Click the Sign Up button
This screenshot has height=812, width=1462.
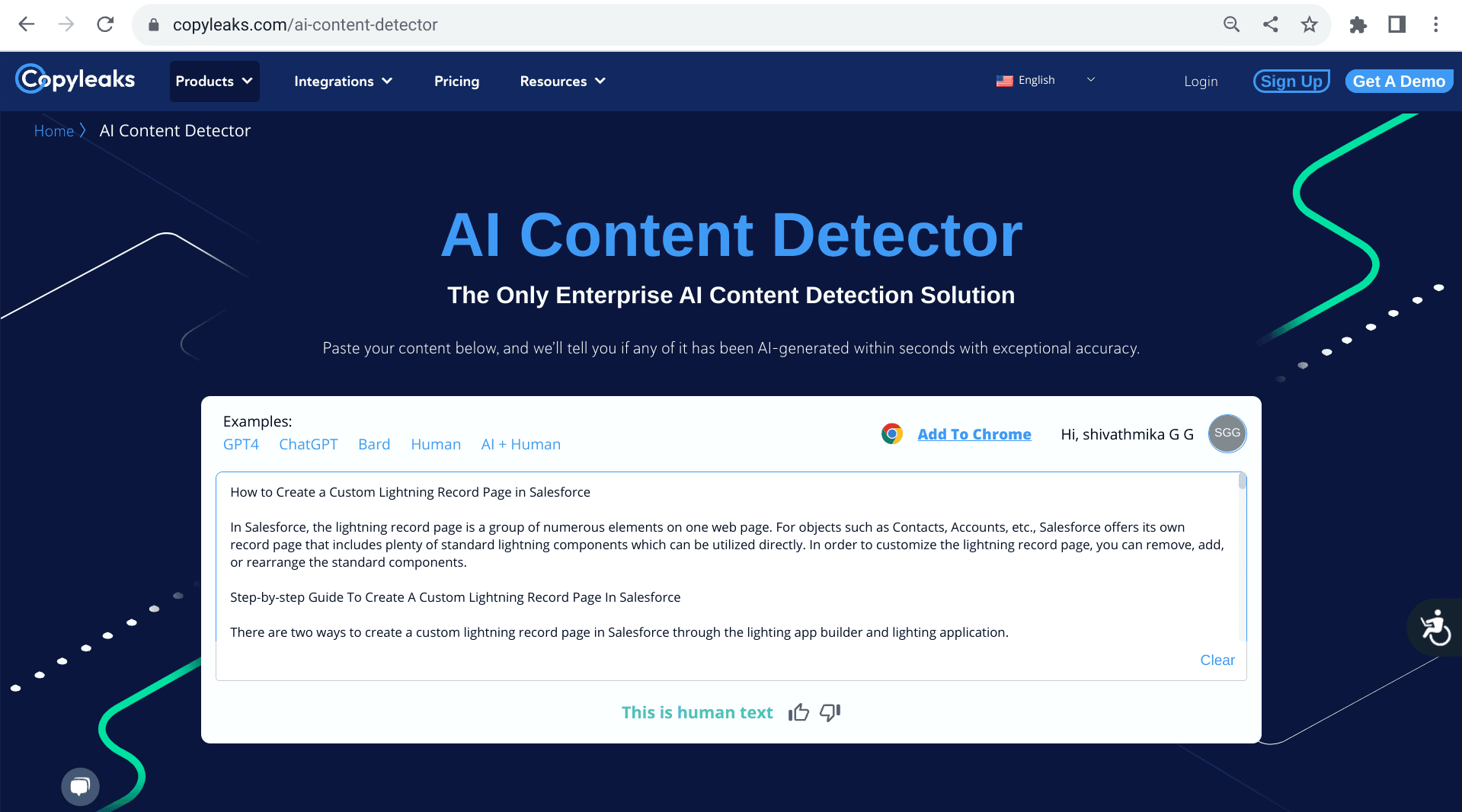click(1291, 81)
